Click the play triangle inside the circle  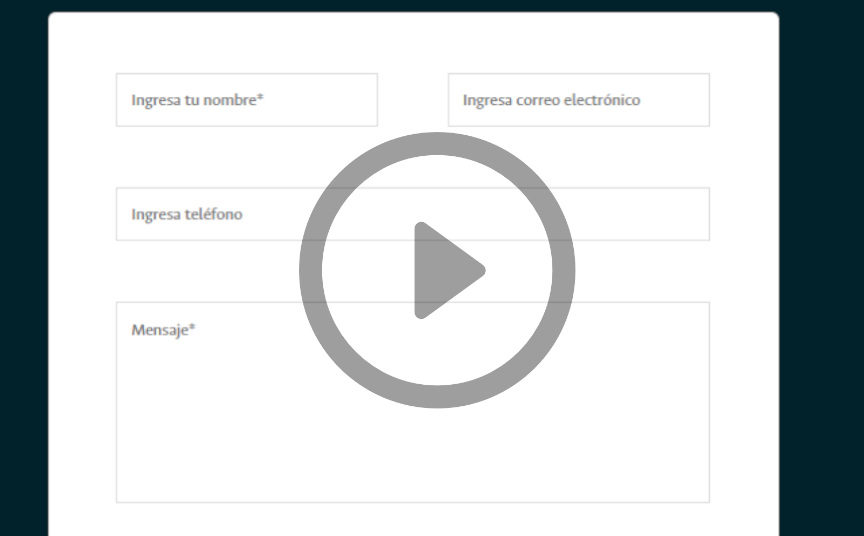point(448,270)
